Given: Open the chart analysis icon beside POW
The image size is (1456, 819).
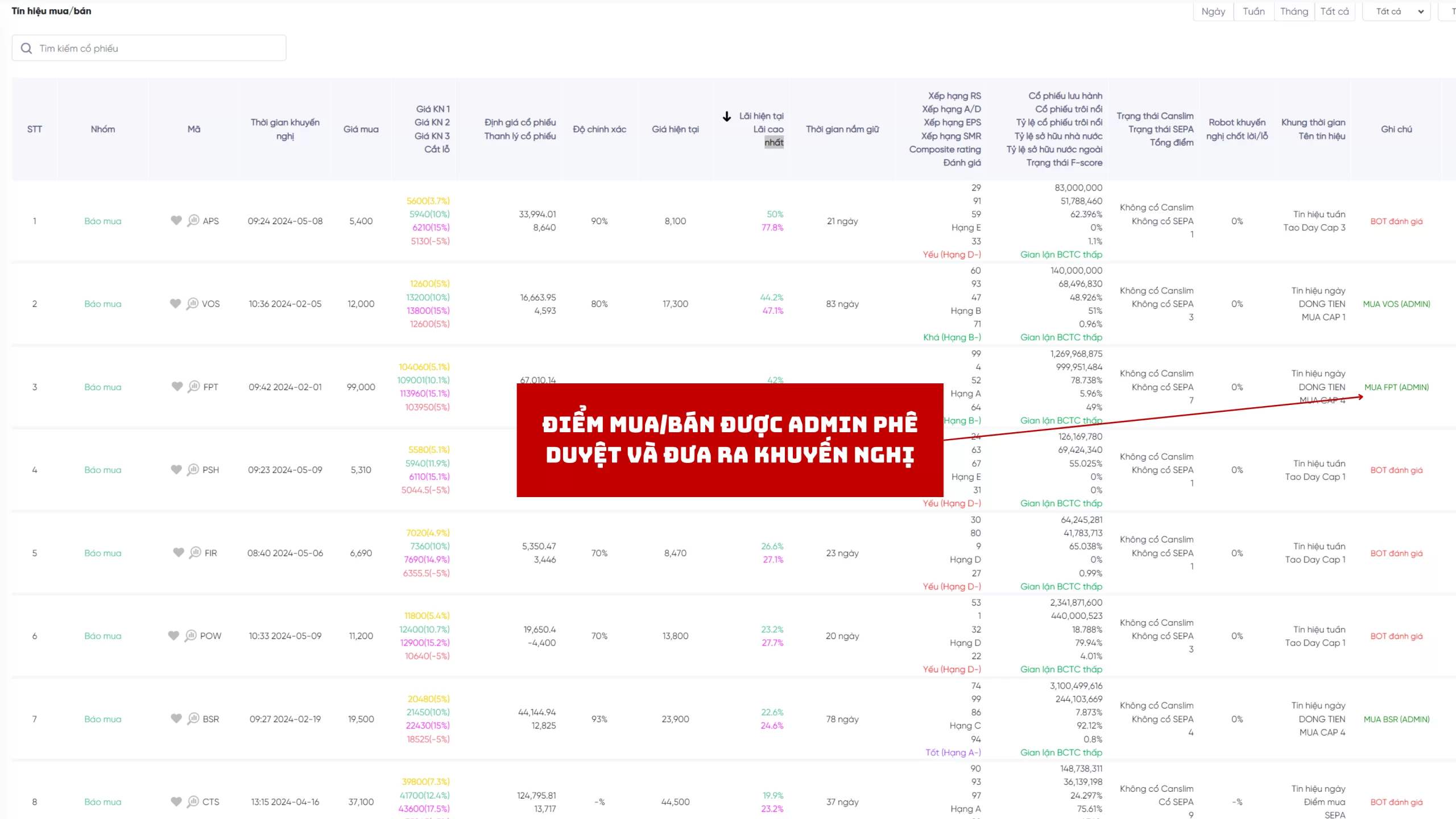Looking at the screenshot, I should (x=191, y=636).
